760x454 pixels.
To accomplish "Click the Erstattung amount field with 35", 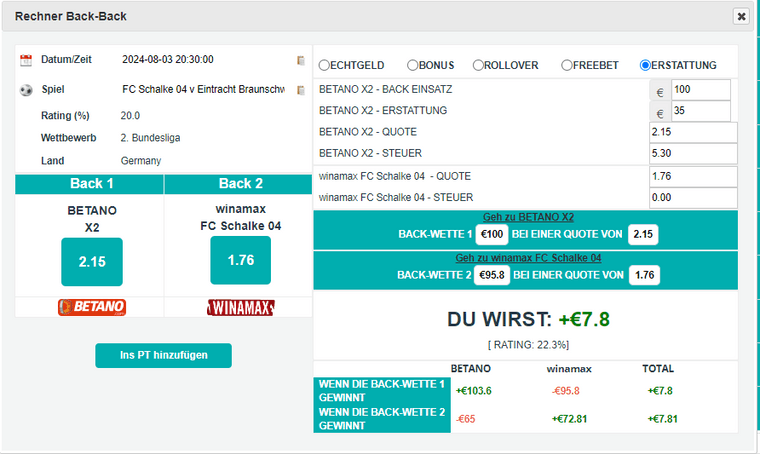I will coord(701,111).
